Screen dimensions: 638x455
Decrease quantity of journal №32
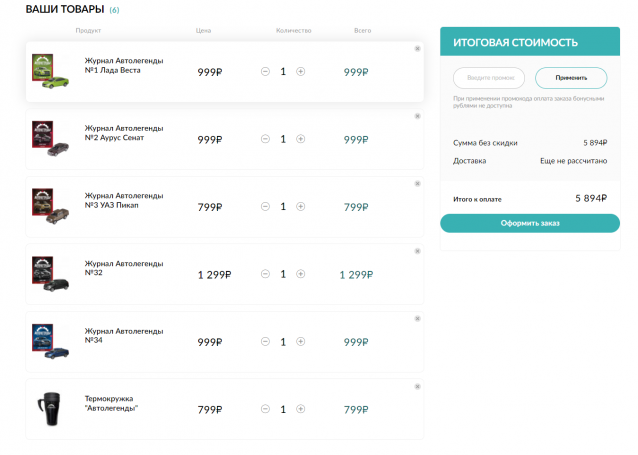265,274
